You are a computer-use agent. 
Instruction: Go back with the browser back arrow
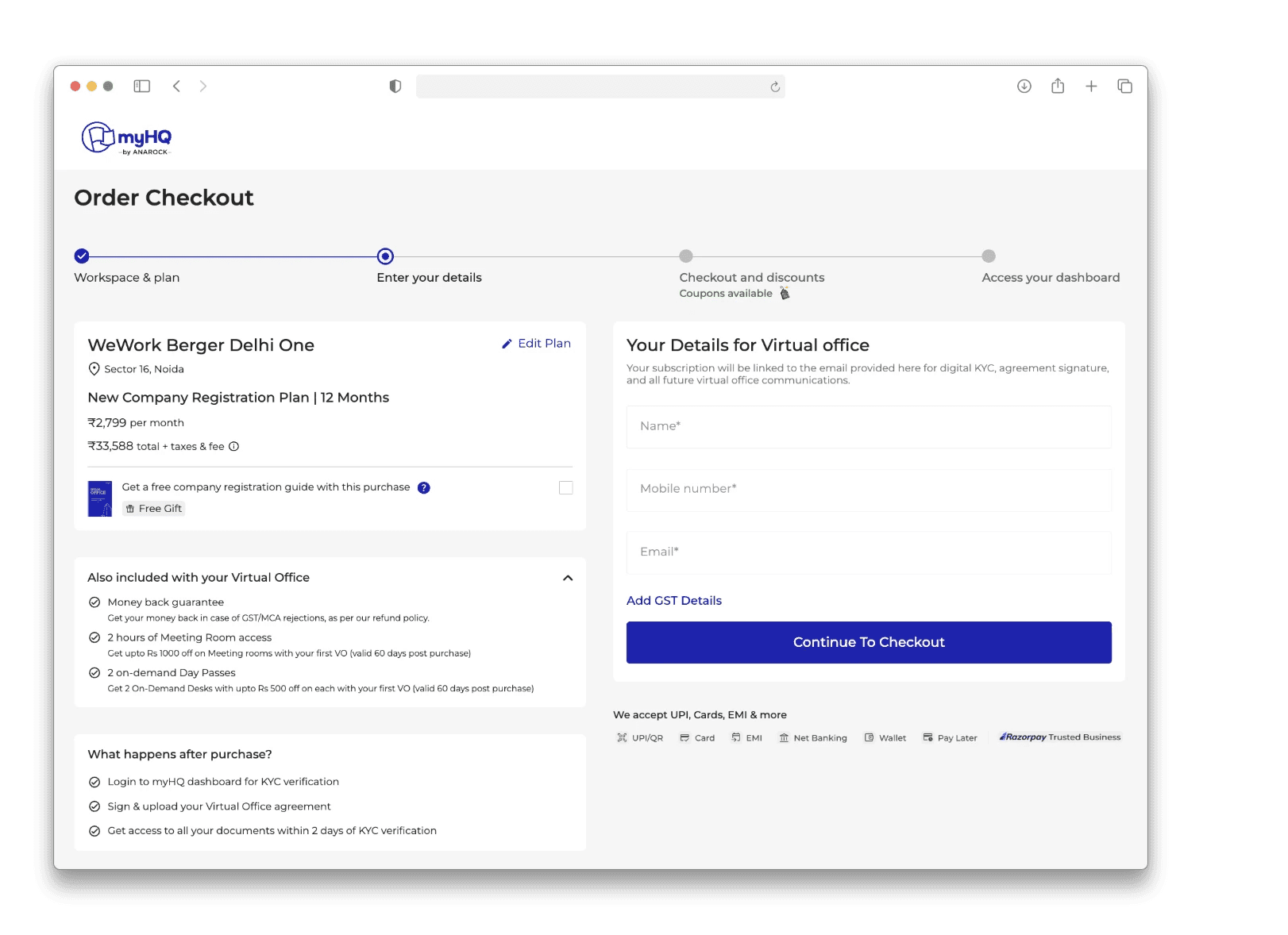click(x=176, y=86)
